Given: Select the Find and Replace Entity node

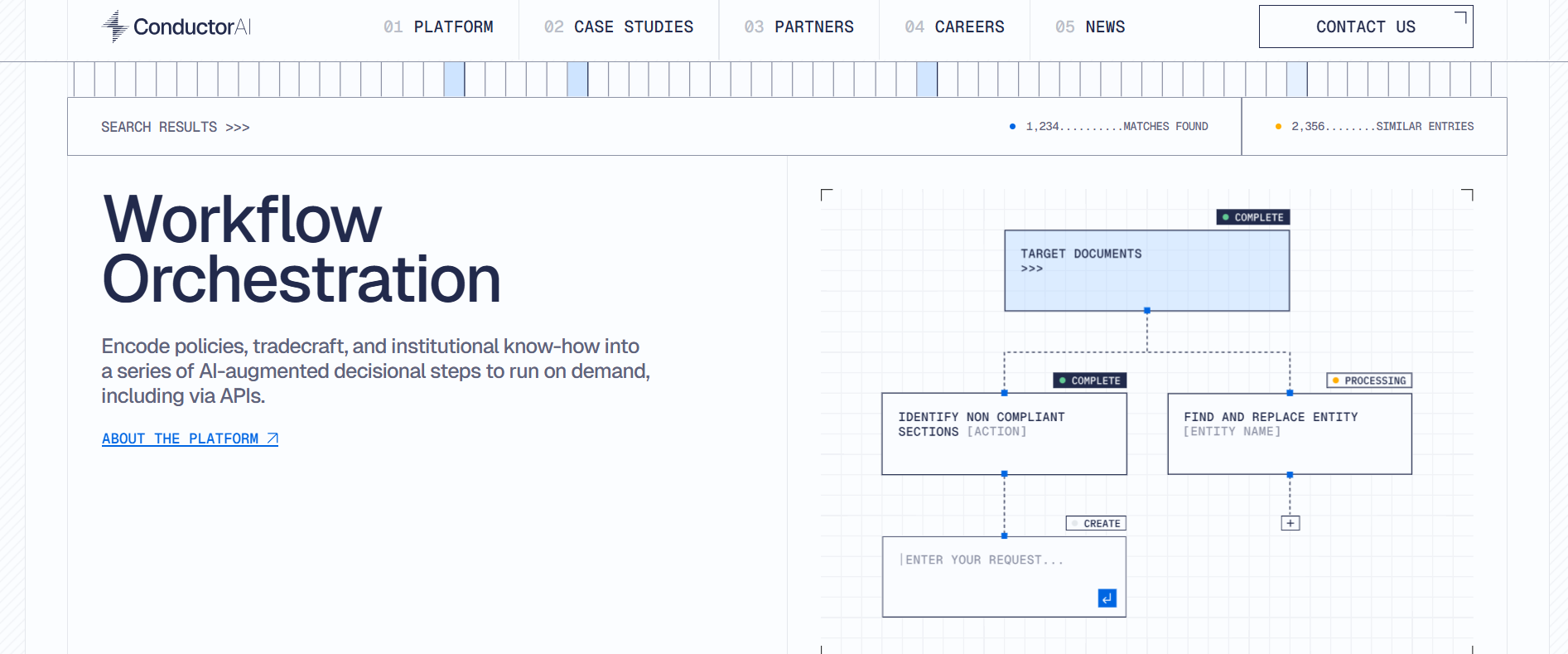Looking at the screenshot, I should point(1289,434).
